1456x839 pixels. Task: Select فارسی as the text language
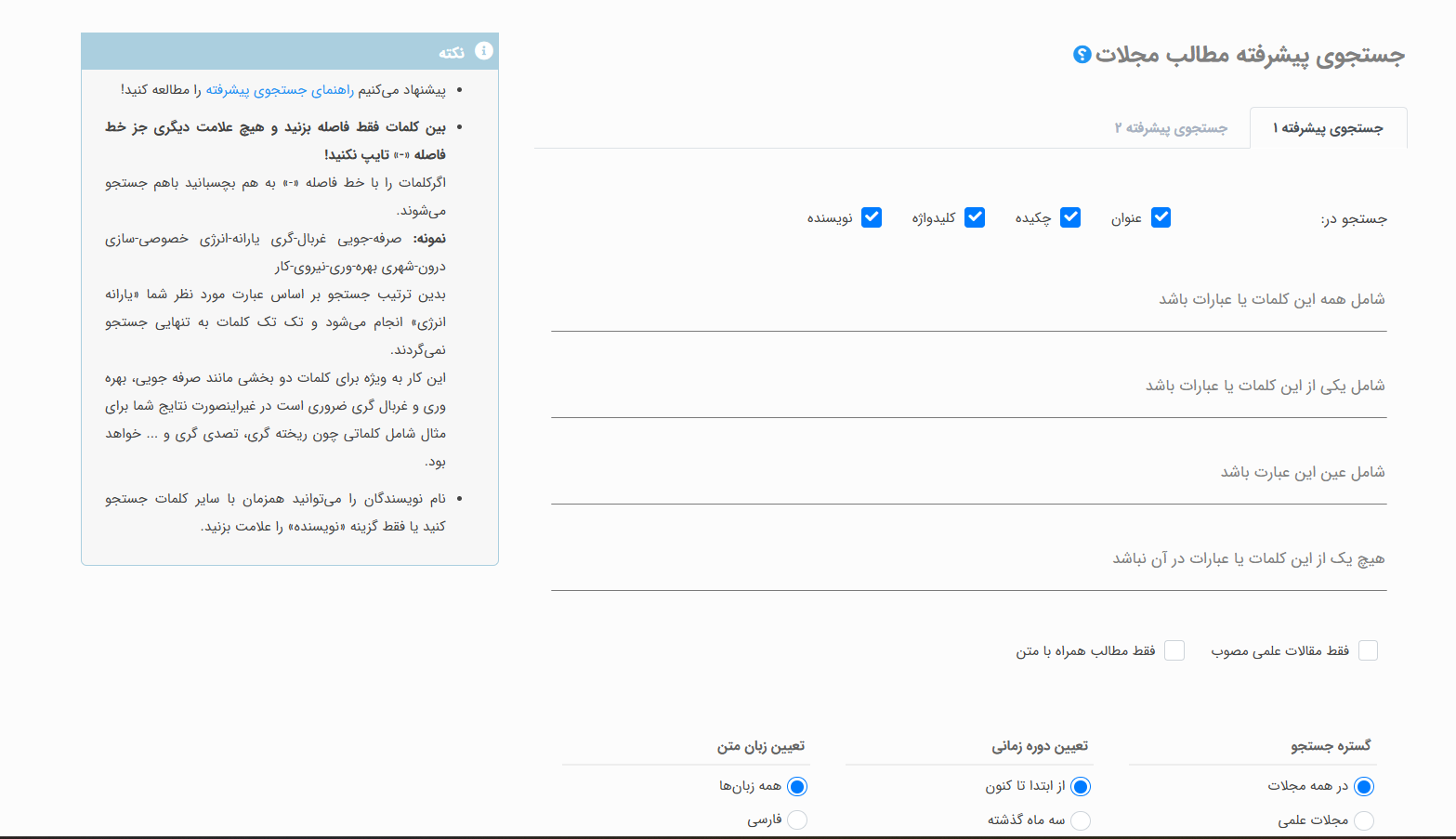[797, 820]
